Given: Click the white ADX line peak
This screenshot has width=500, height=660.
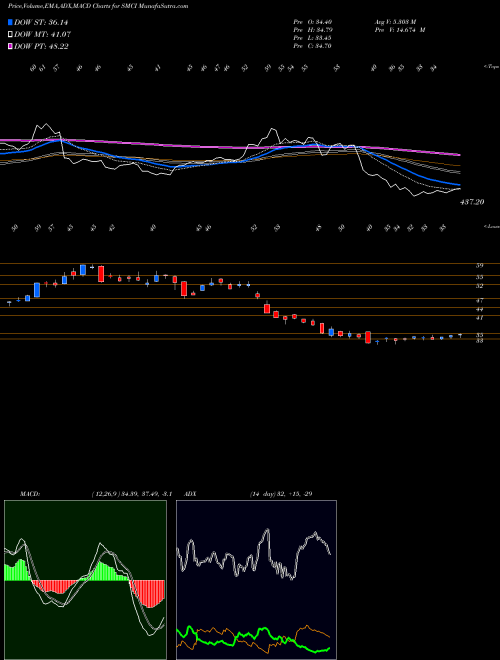Looking at the screenshot, I should 266,531.
